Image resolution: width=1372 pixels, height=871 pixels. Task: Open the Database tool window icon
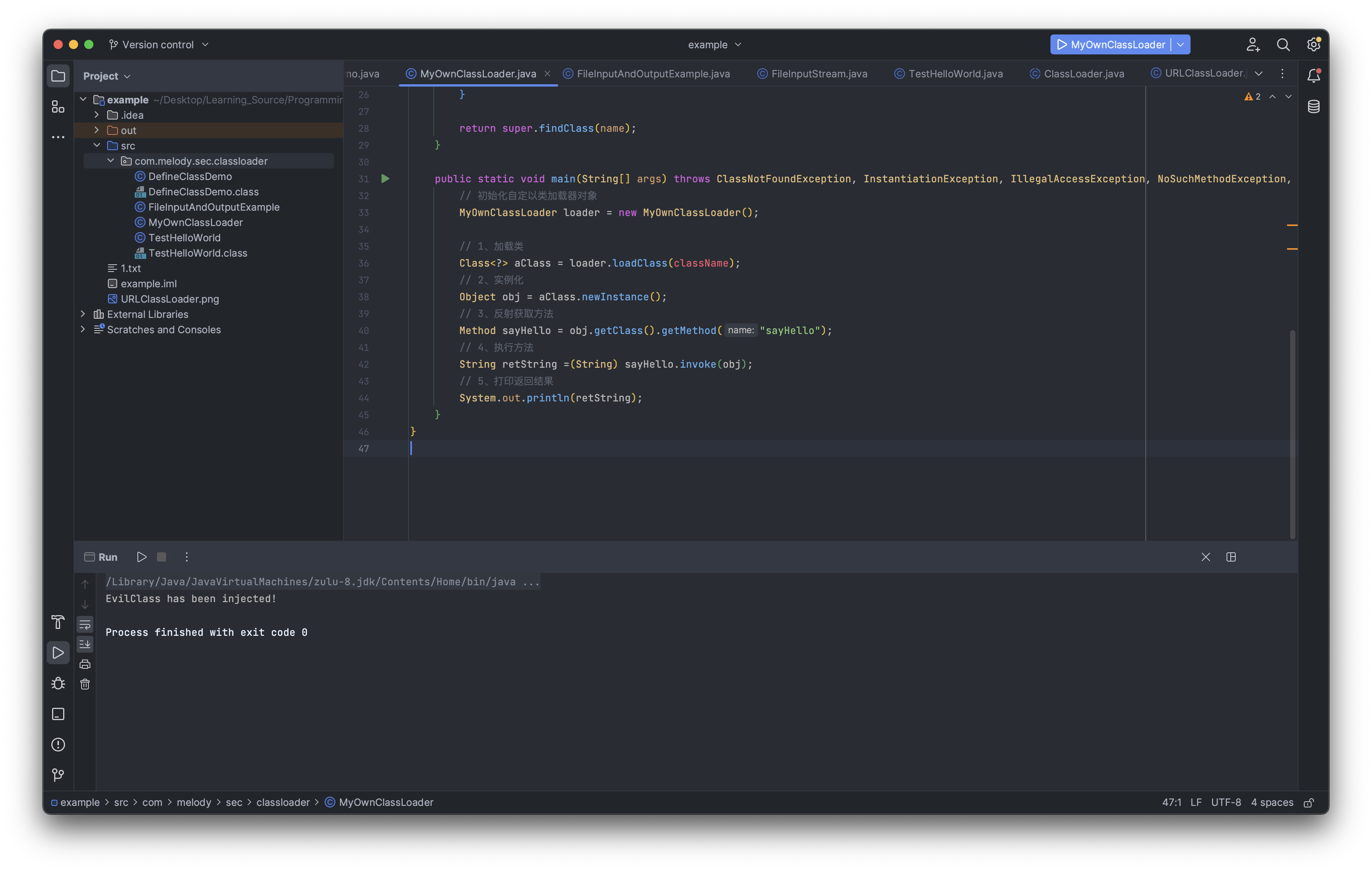coord(1313,106)
